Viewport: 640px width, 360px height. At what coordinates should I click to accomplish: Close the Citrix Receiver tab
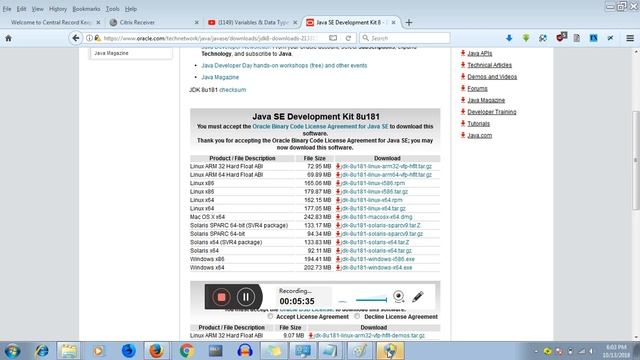196,22
